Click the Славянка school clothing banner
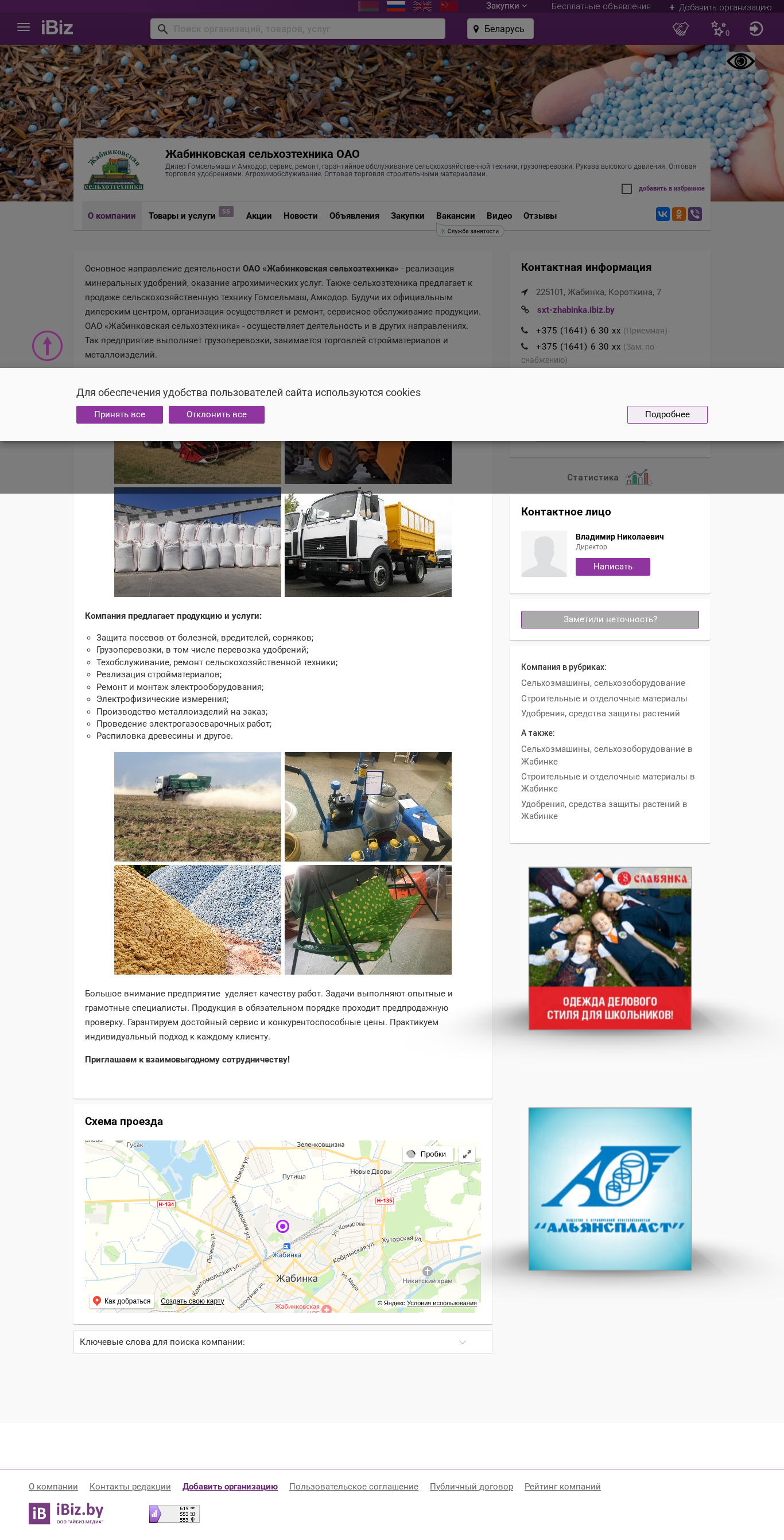The height and width of the screenshot is (1540, 784). coord(610,948)
